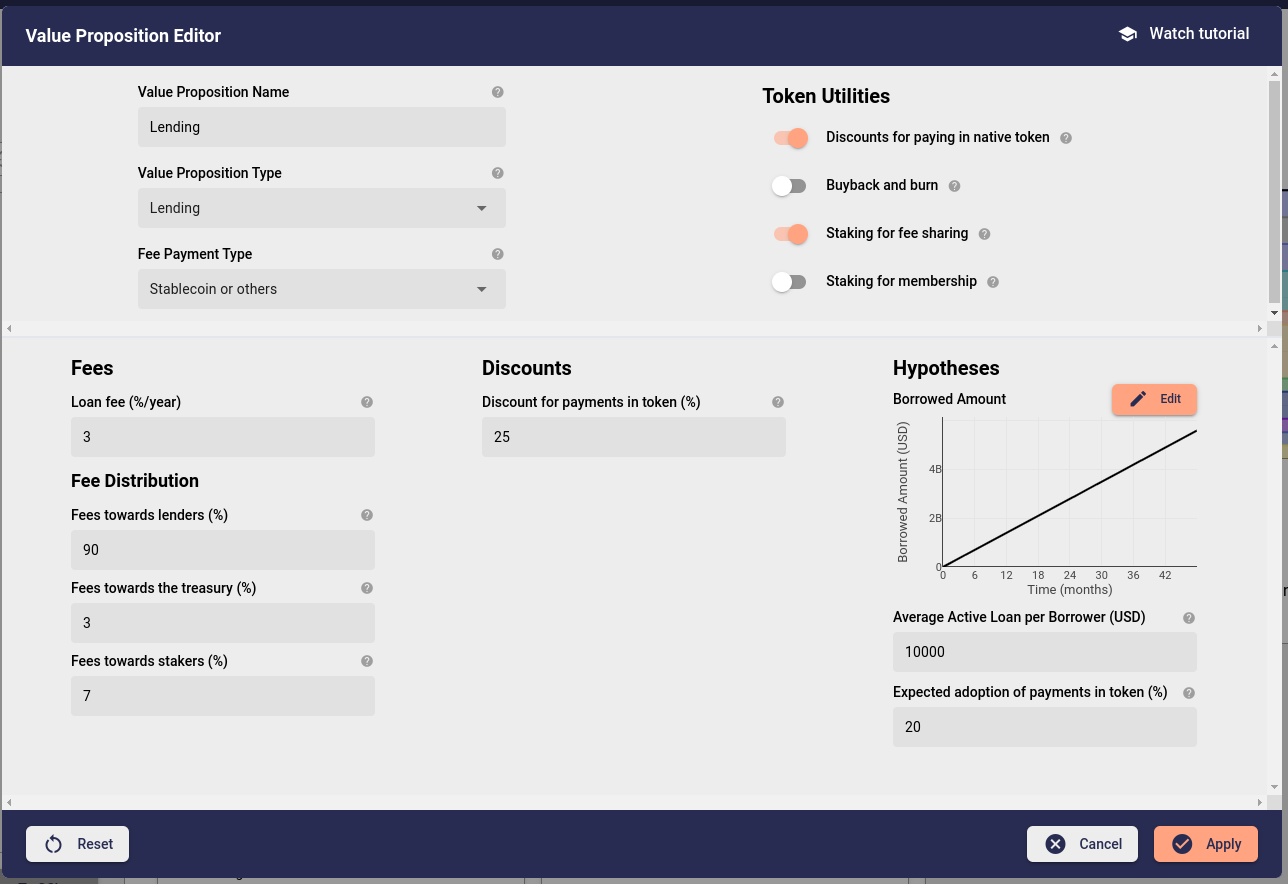Click the help icon beside Fee Payment Type
The image size is (1288, 884).
click(497, 254)
